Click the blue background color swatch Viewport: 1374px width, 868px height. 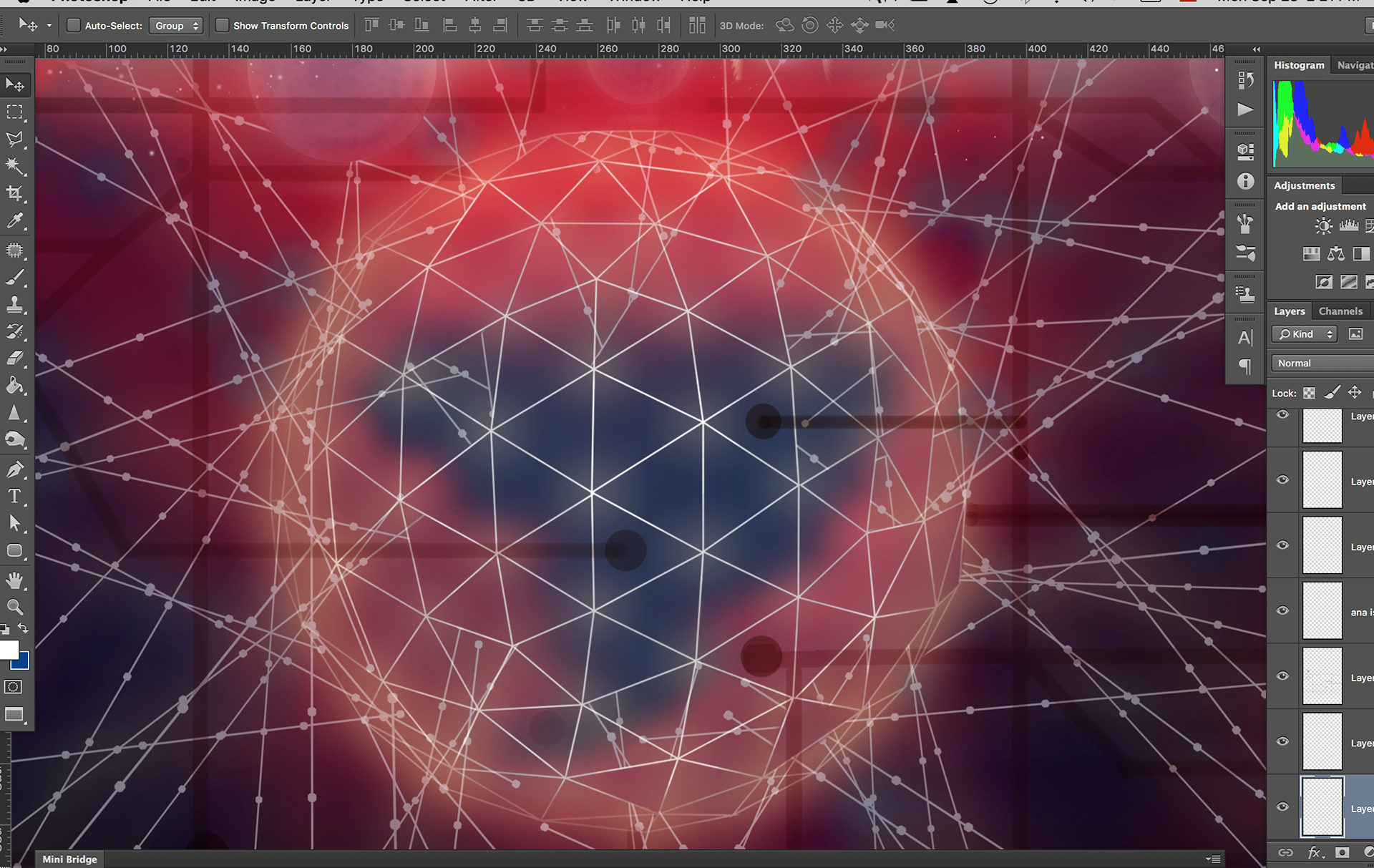(22, 662)
